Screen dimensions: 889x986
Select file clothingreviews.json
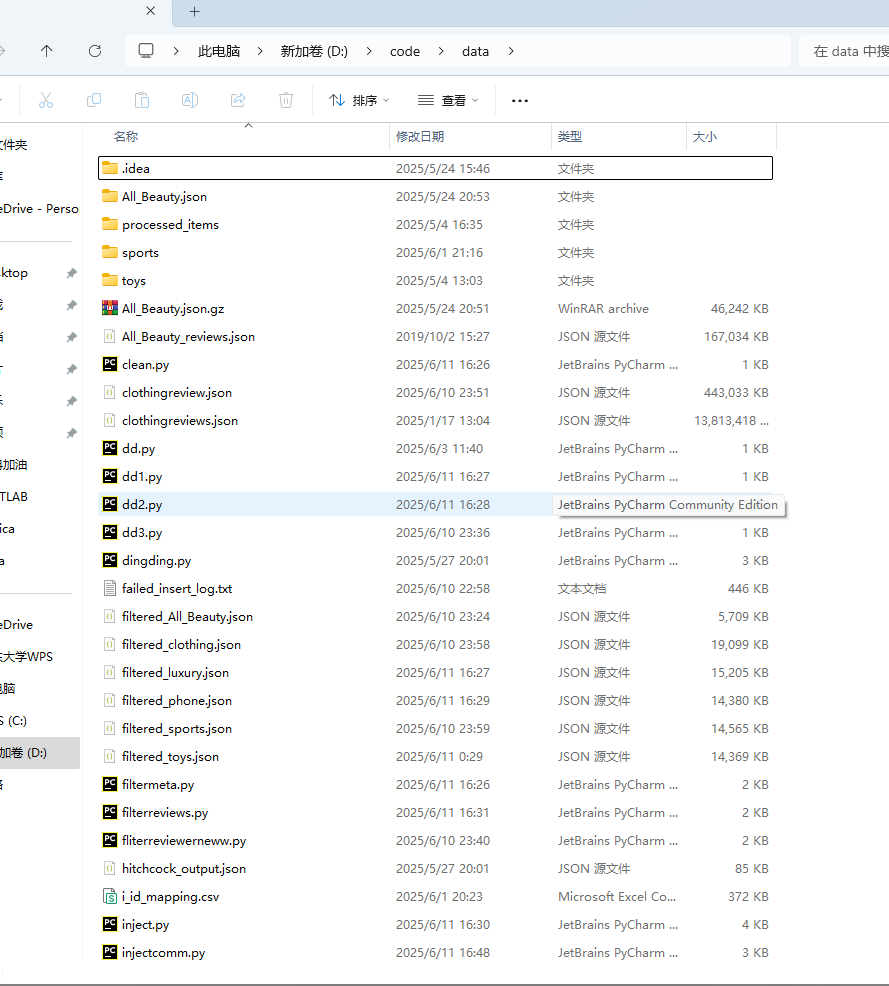tap(180, 421)
